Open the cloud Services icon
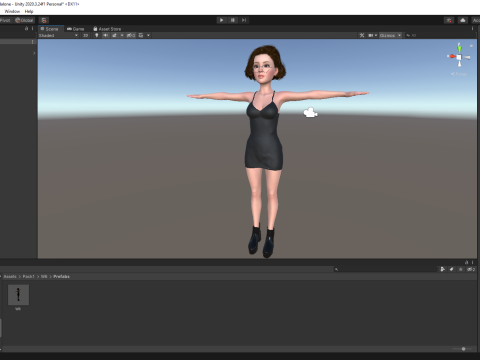 pyautogui.click(x=463, y=20)
